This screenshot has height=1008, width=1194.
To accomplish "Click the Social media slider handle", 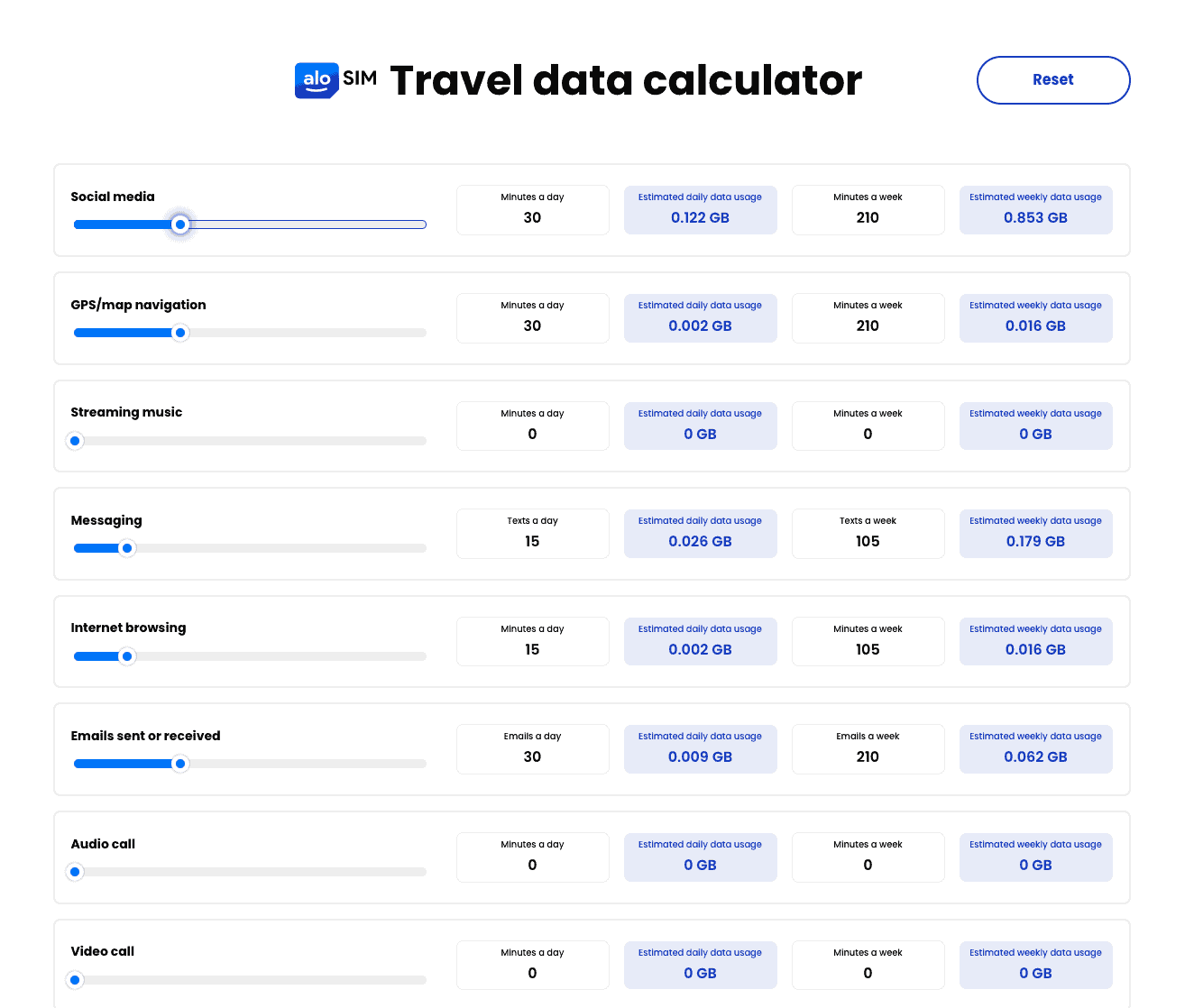I will point(180,225).
